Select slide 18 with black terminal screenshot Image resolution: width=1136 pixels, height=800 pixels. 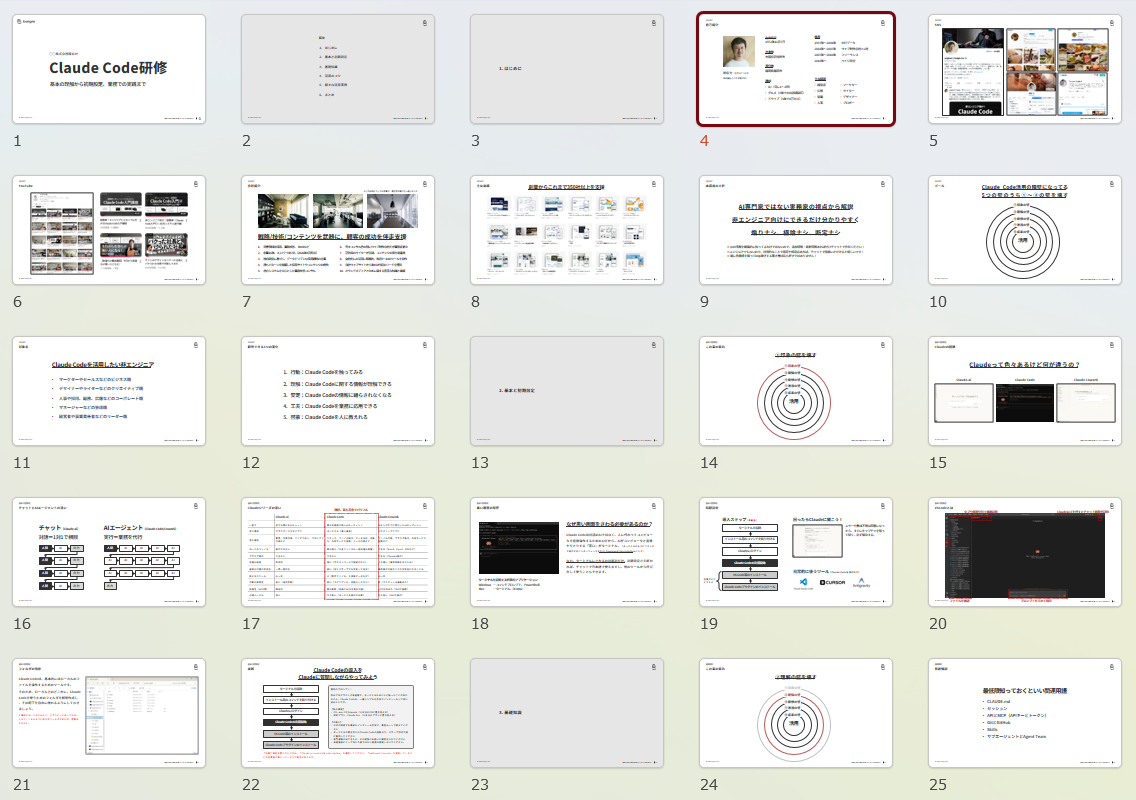tap(567, 551)
